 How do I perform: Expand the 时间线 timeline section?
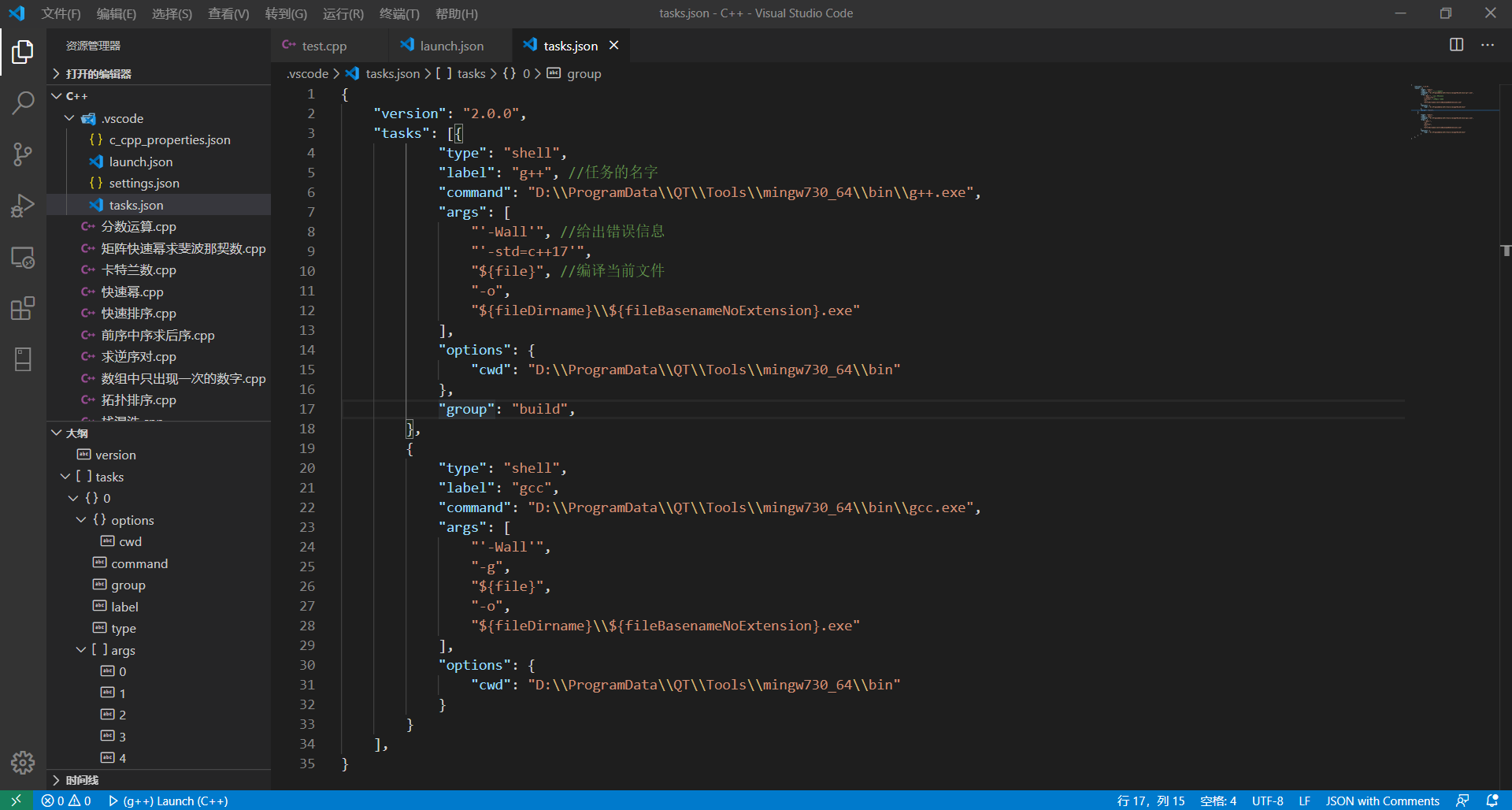tap(159, 780)
